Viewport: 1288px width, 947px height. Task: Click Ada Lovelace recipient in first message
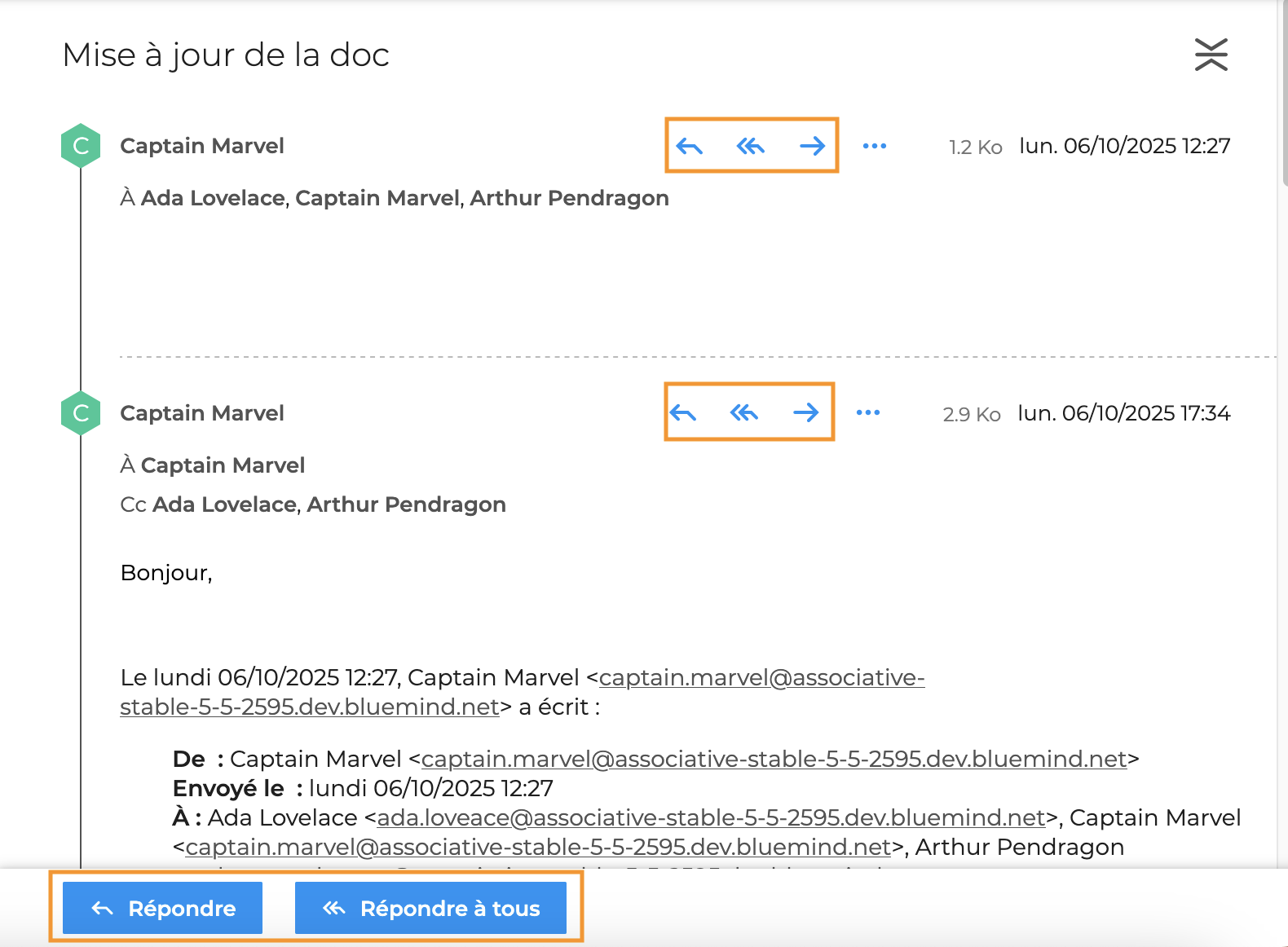click(x=213, y=198)
